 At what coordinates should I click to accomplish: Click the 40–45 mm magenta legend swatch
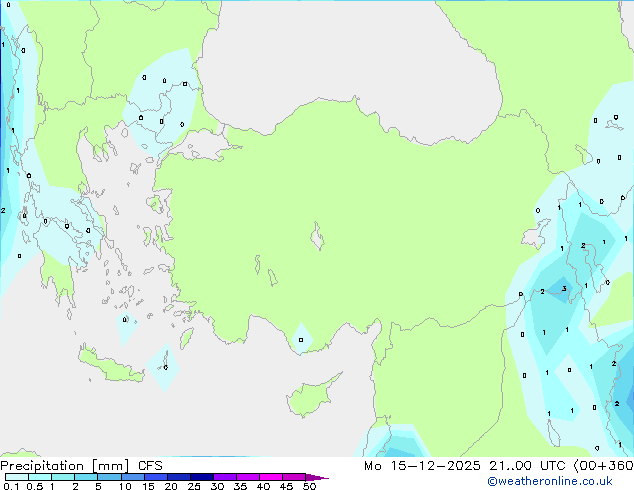[x=271, y=477]
